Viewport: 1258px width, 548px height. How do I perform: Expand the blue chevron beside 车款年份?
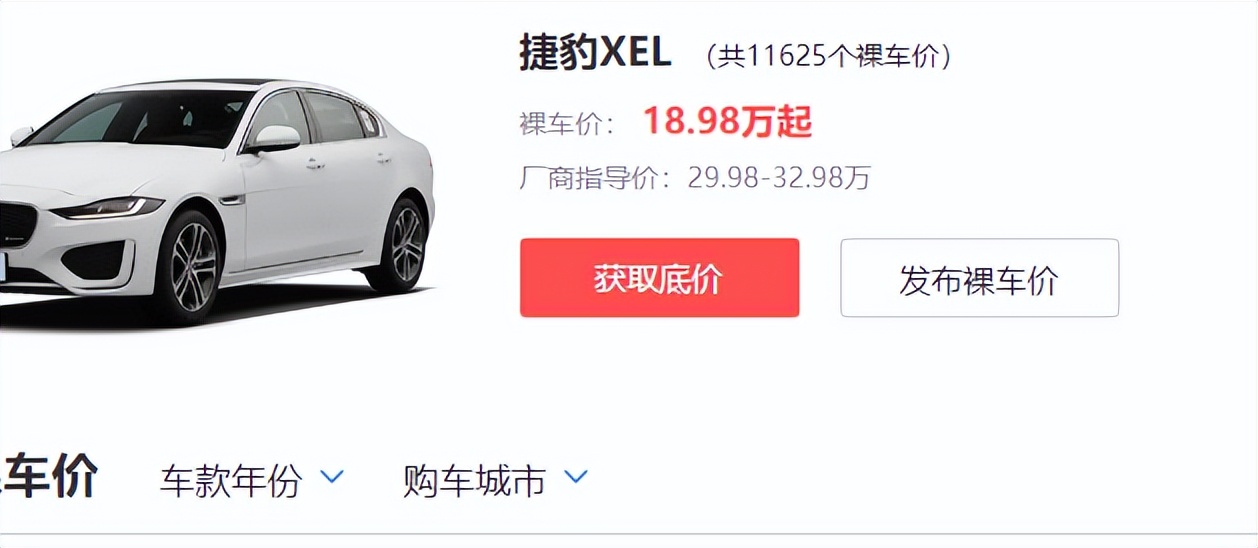331,477
